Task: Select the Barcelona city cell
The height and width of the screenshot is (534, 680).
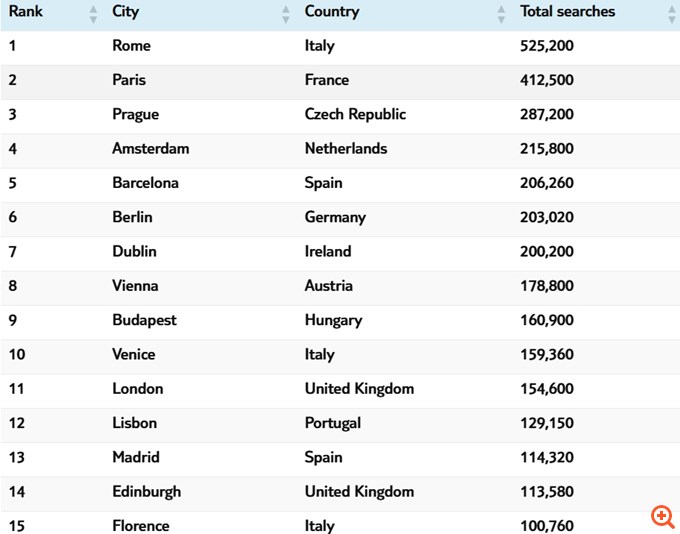Action: click(x=146, y=183)
